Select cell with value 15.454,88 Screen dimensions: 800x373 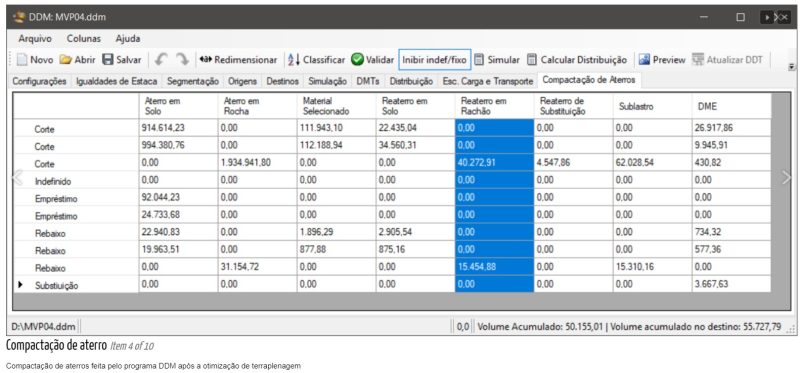[494, 267]
